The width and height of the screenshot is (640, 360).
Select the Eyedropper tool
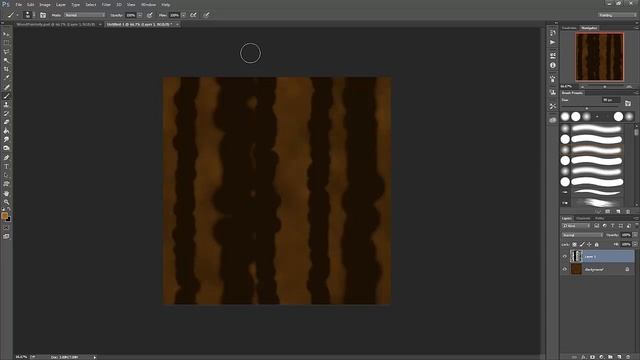point(6,78)
